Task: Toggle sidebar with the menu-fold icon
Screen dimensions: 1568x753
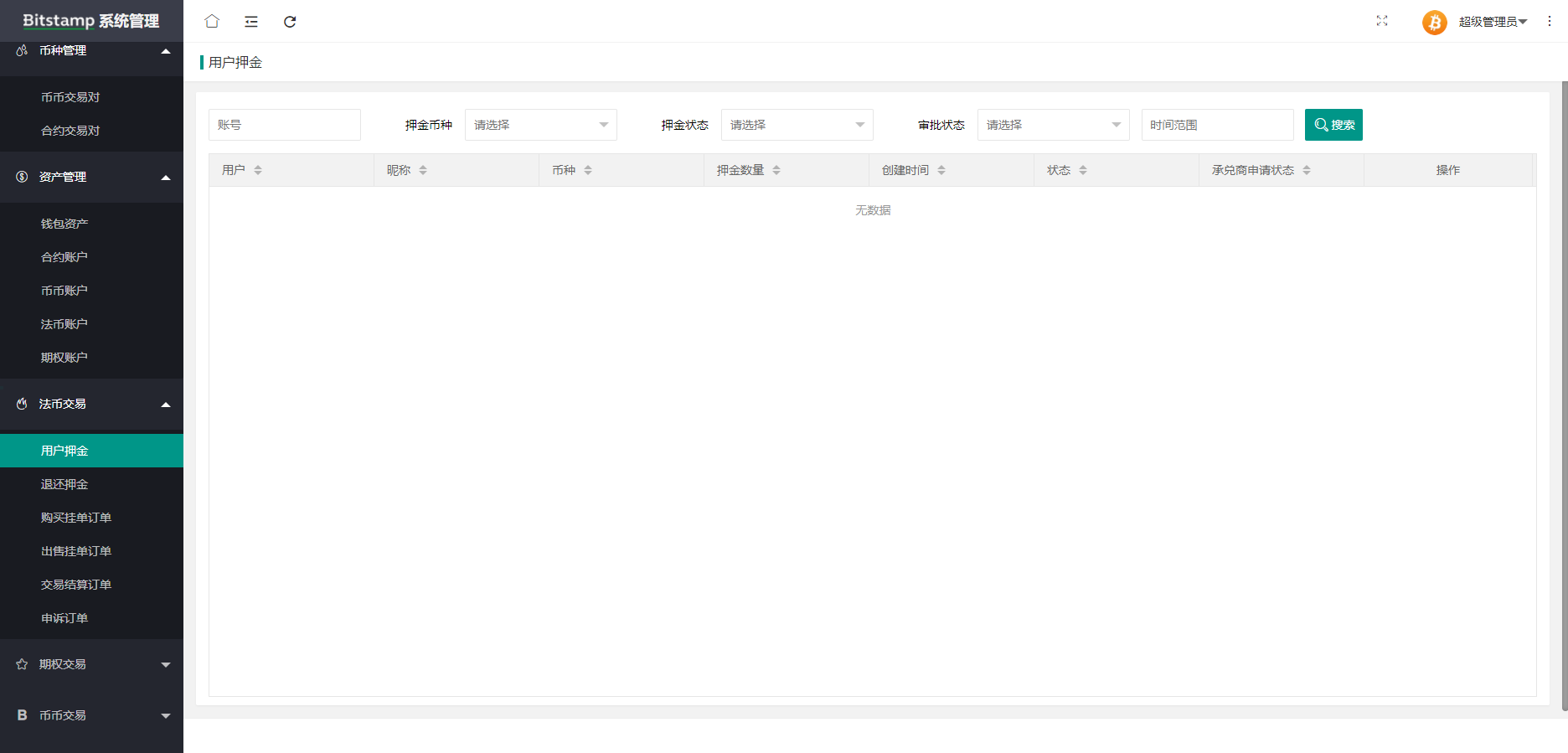Action: 251,22
